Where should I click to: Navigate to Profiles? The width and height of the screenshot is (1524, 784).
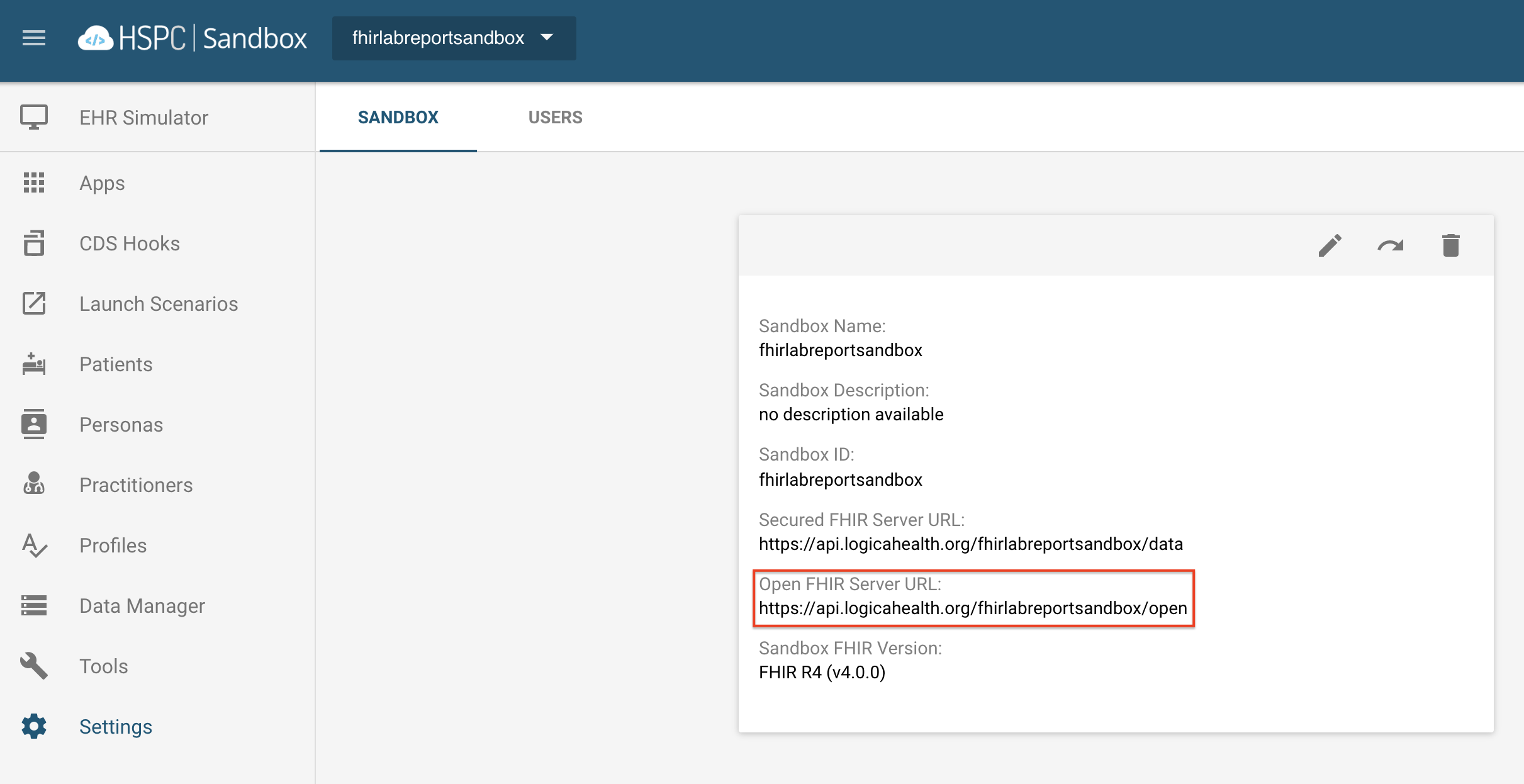(113, 546)
